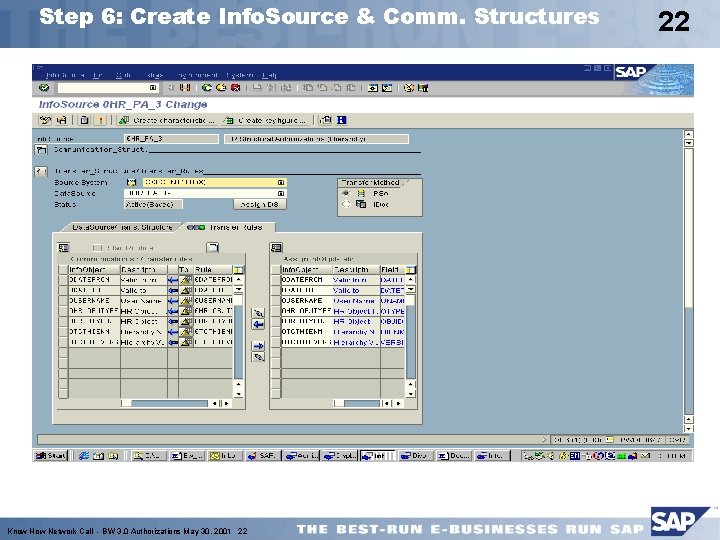Open the DataSource field value help
The image size is (720, 540).
coord(281,193)
